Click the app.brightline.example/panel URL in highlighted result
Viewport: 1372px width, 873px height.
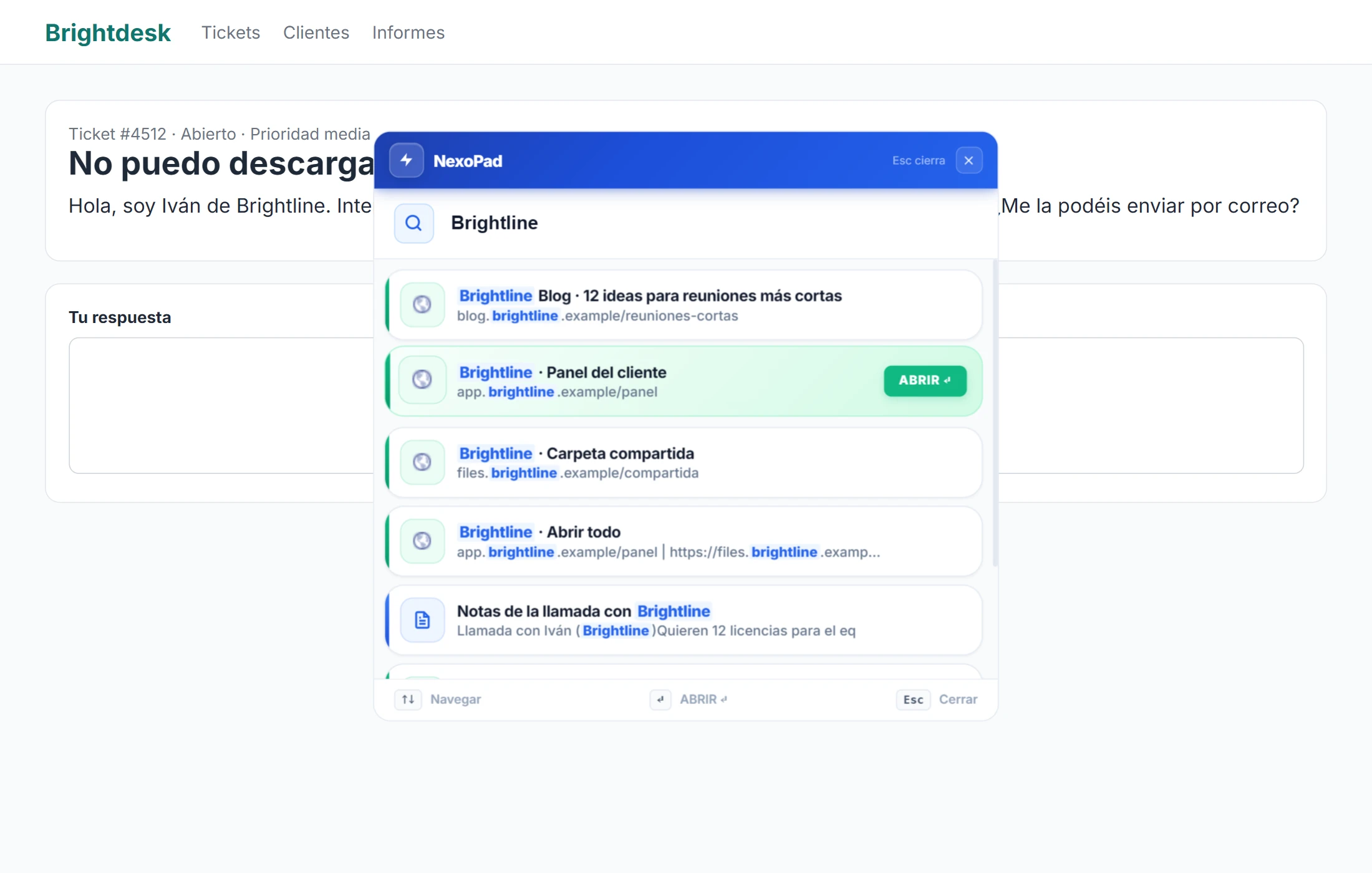(557, 392)
